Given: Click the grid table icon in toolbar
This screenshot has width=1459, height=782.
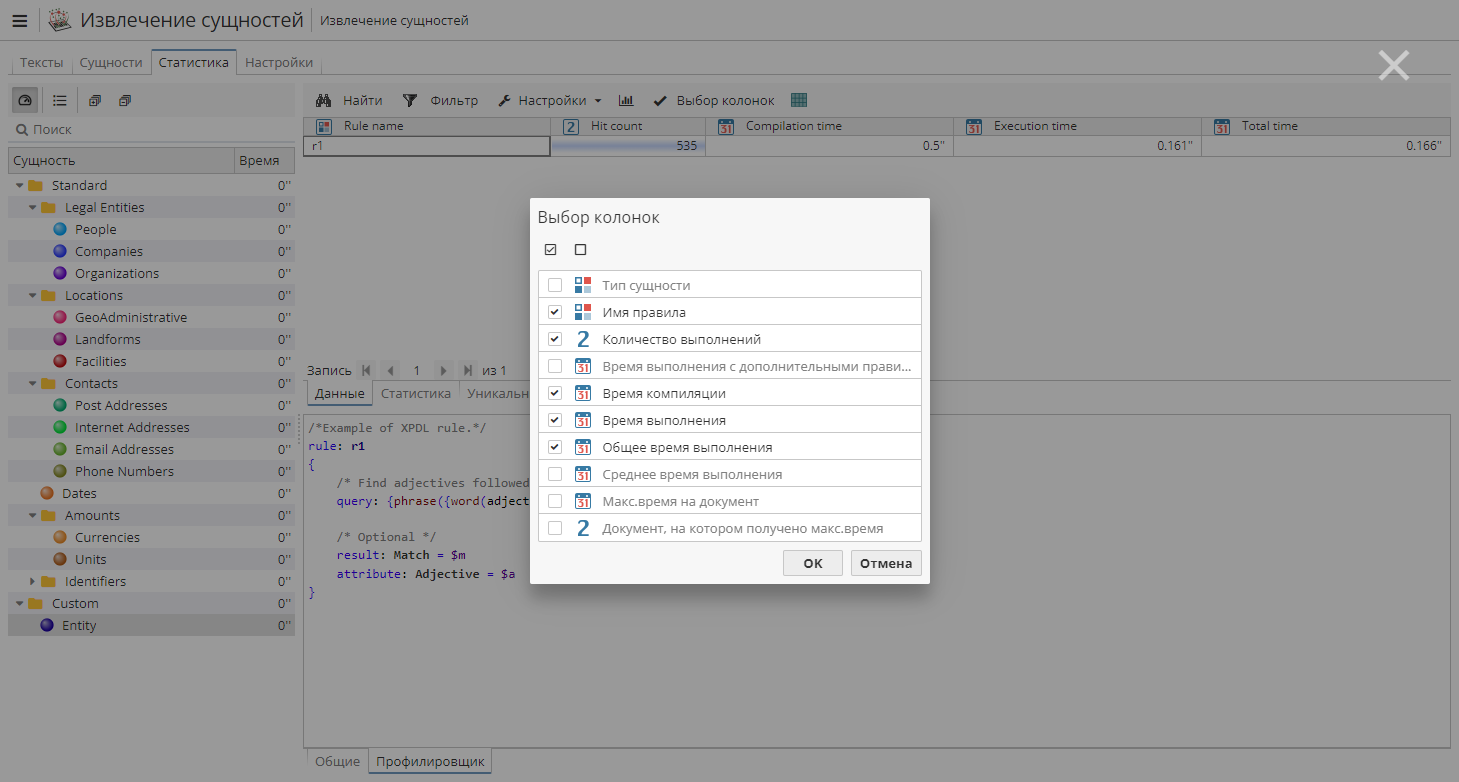Looking at the screenshot, I should [799, 100].
